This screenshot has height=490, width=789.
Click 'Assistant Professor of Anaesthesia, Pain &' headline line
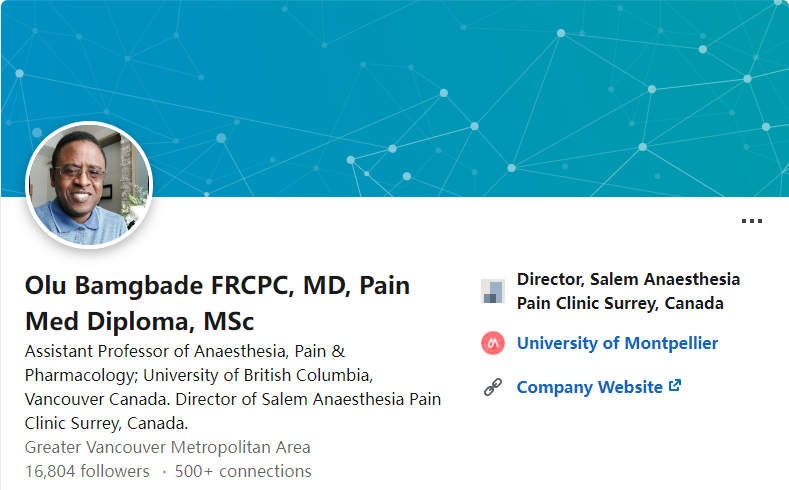click(185, 351)
